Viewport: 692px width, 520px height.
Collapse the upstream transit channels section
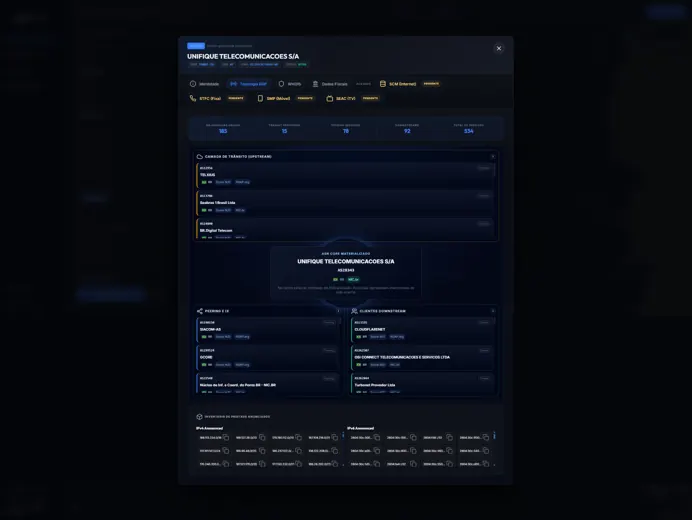[x=493, y=157]
